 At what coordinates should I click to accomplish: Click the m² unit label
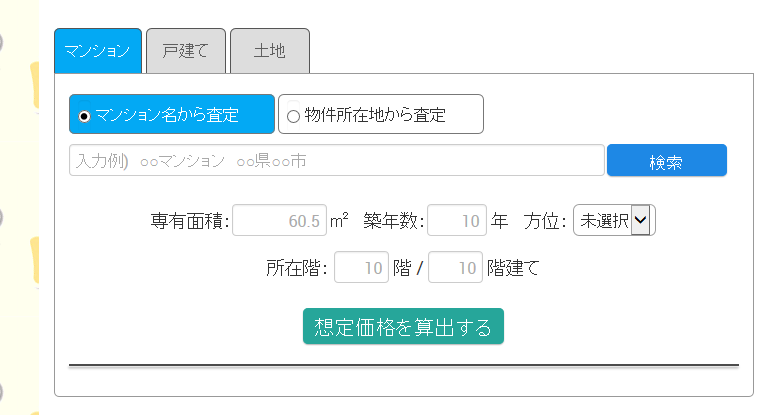[339, 220]
